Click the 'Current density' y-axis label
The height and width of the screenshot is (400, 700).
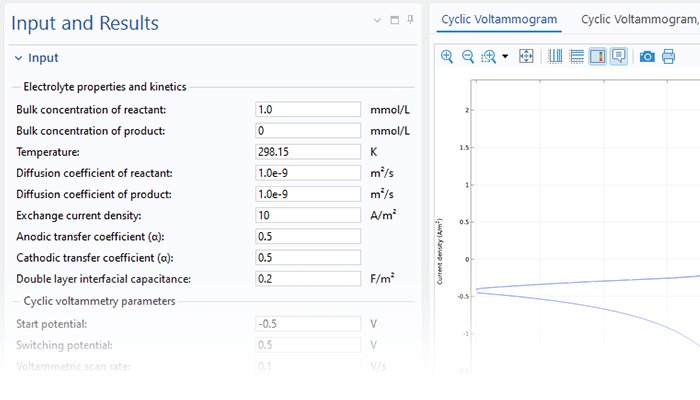tap(440, 251)
